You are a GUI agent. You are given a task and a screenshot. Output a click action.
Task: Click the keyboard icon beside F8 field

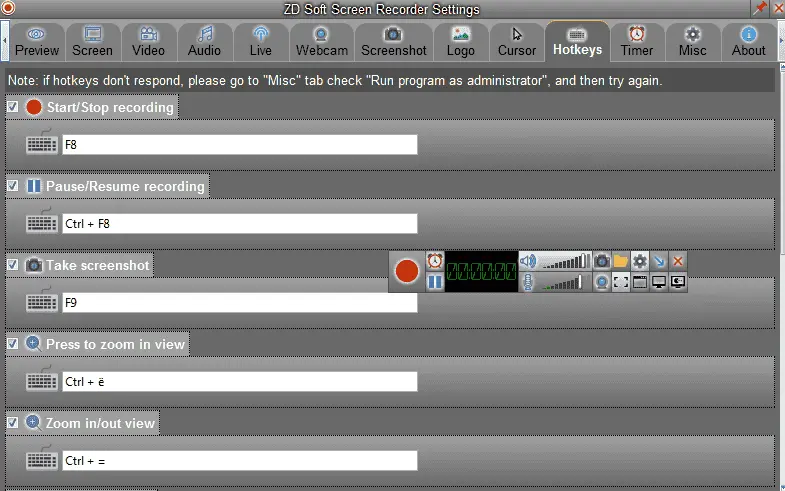click(42, 142)
